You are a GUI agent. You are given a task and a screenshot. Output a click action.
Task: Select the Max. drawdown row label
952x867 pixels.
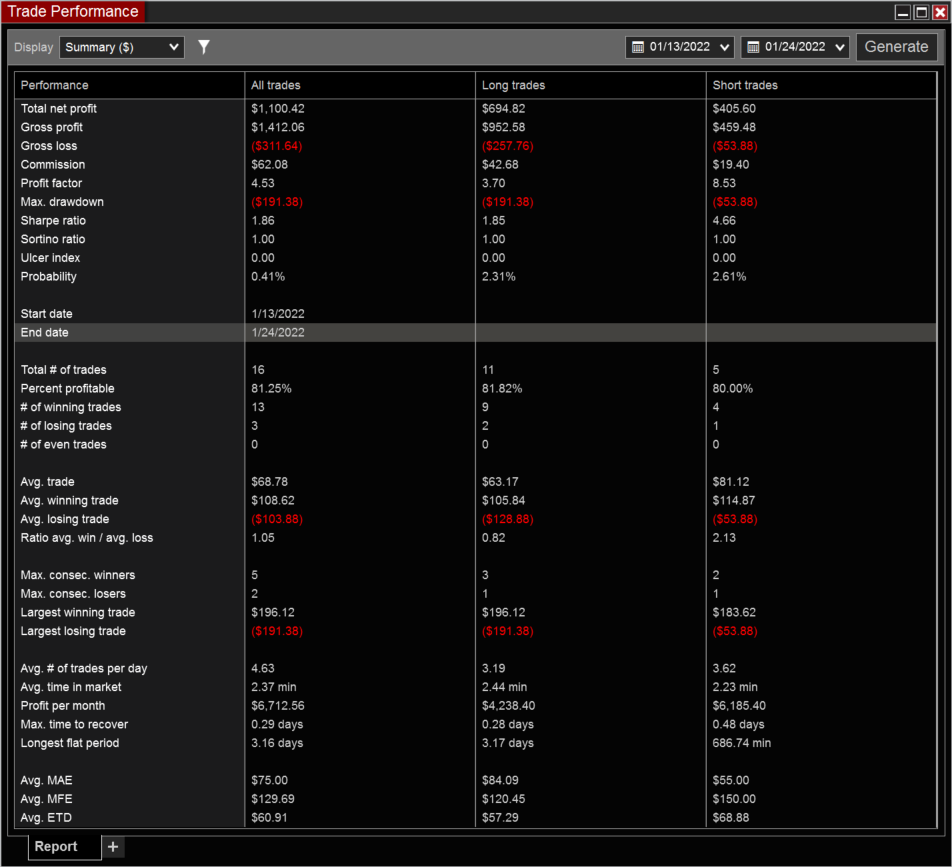coord(62,202)
